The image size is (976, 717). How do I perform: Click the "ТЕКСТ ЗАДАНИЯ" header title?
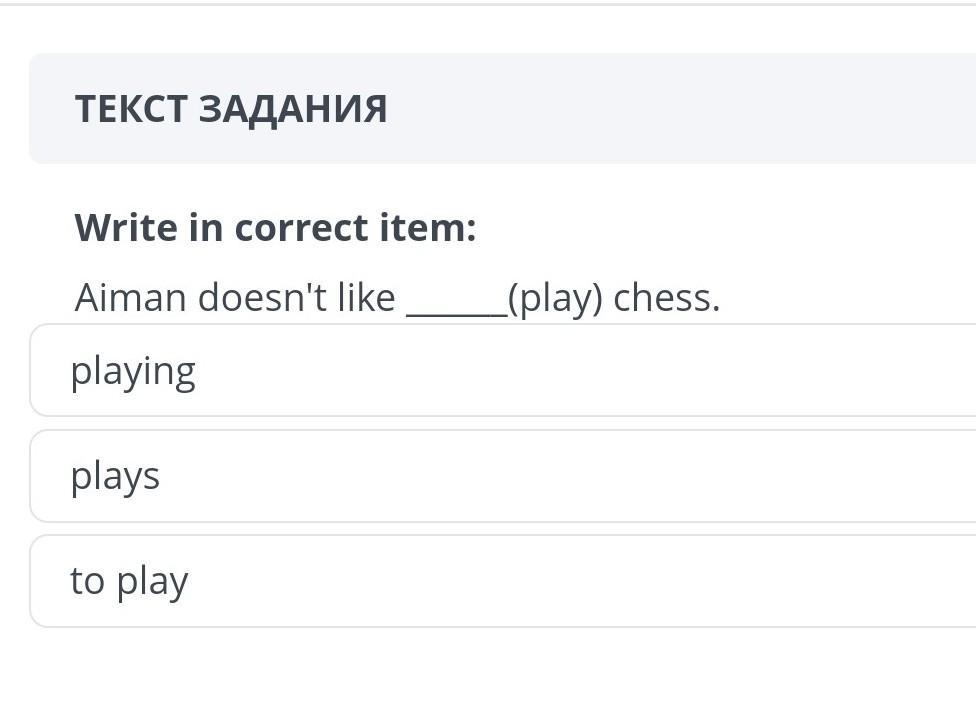click(x=231, y=108)
